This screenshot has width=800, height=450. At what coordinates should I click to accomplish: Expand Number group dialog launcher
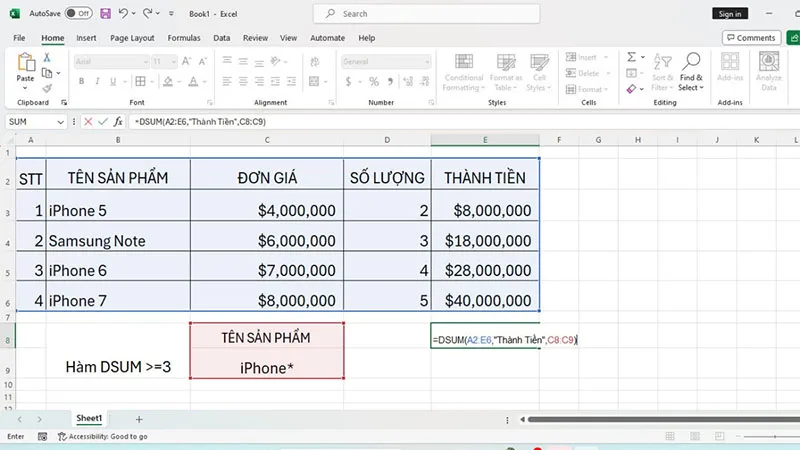[431, 103]
